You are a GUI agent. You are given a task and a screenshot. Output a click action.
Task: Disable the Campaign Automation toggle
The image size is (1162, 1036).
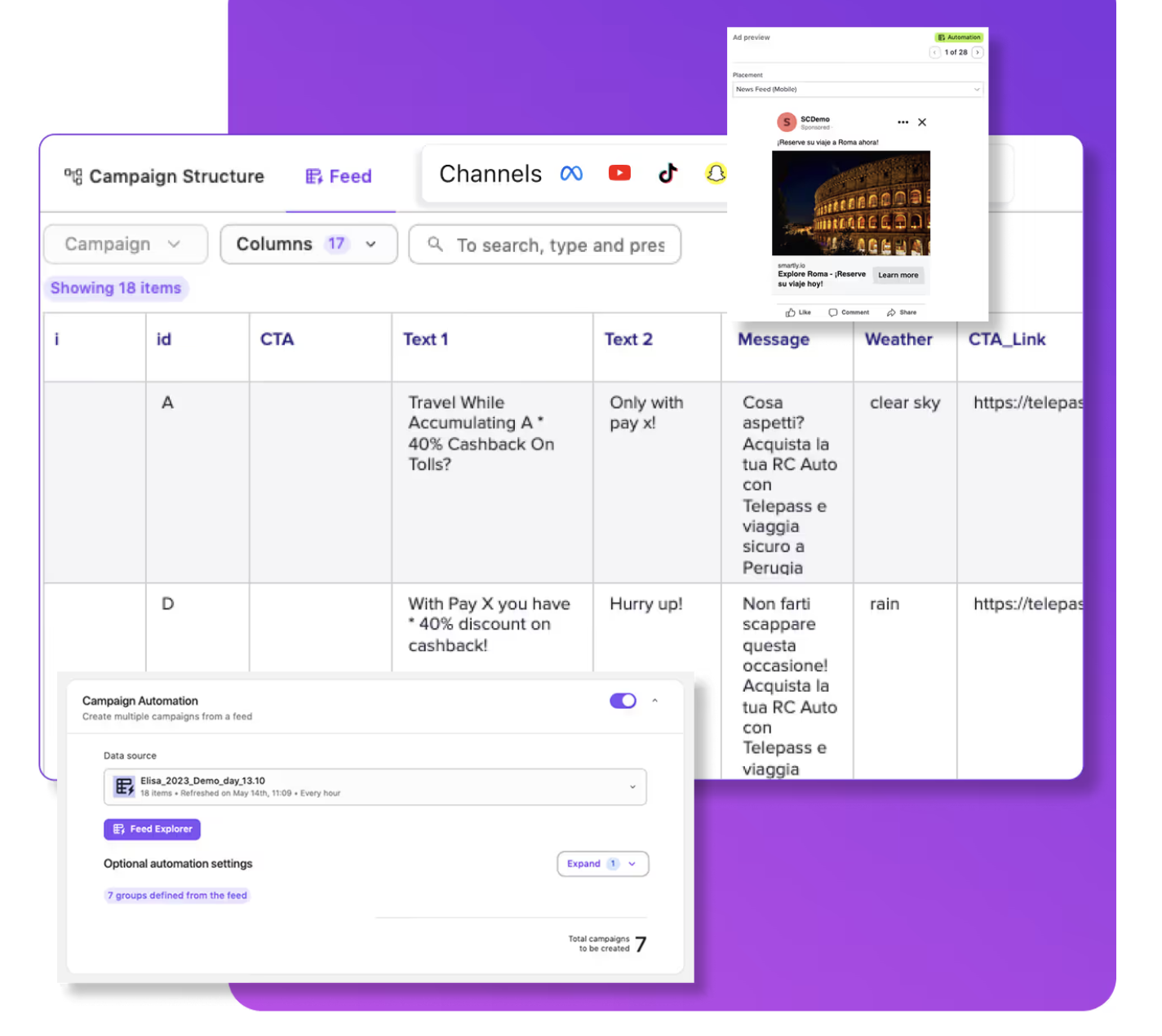click(x=623, y=701)
